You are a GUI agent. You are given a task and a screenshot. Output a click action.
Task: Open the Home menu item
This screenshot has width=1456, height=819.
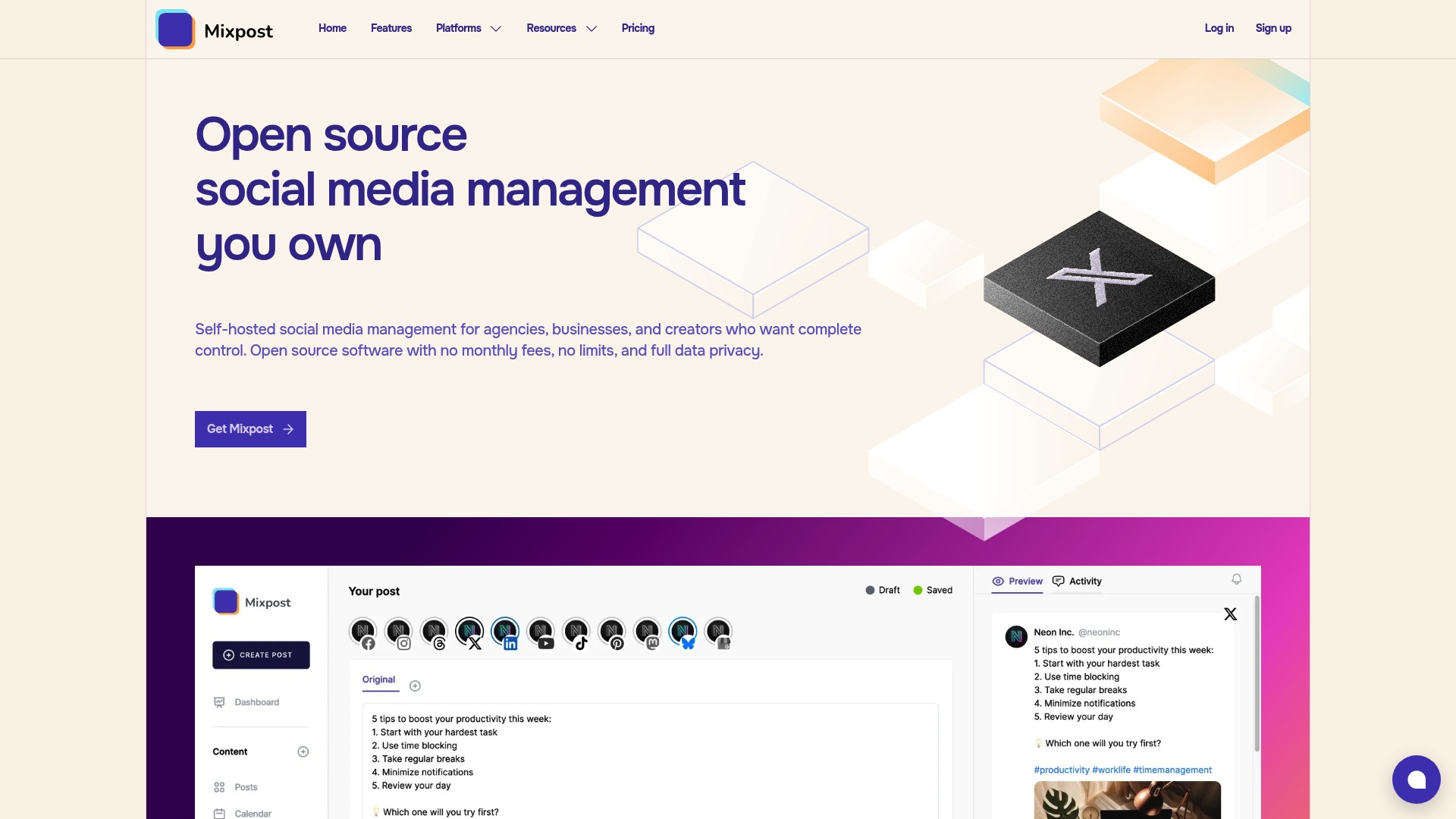tap(332, 28)
